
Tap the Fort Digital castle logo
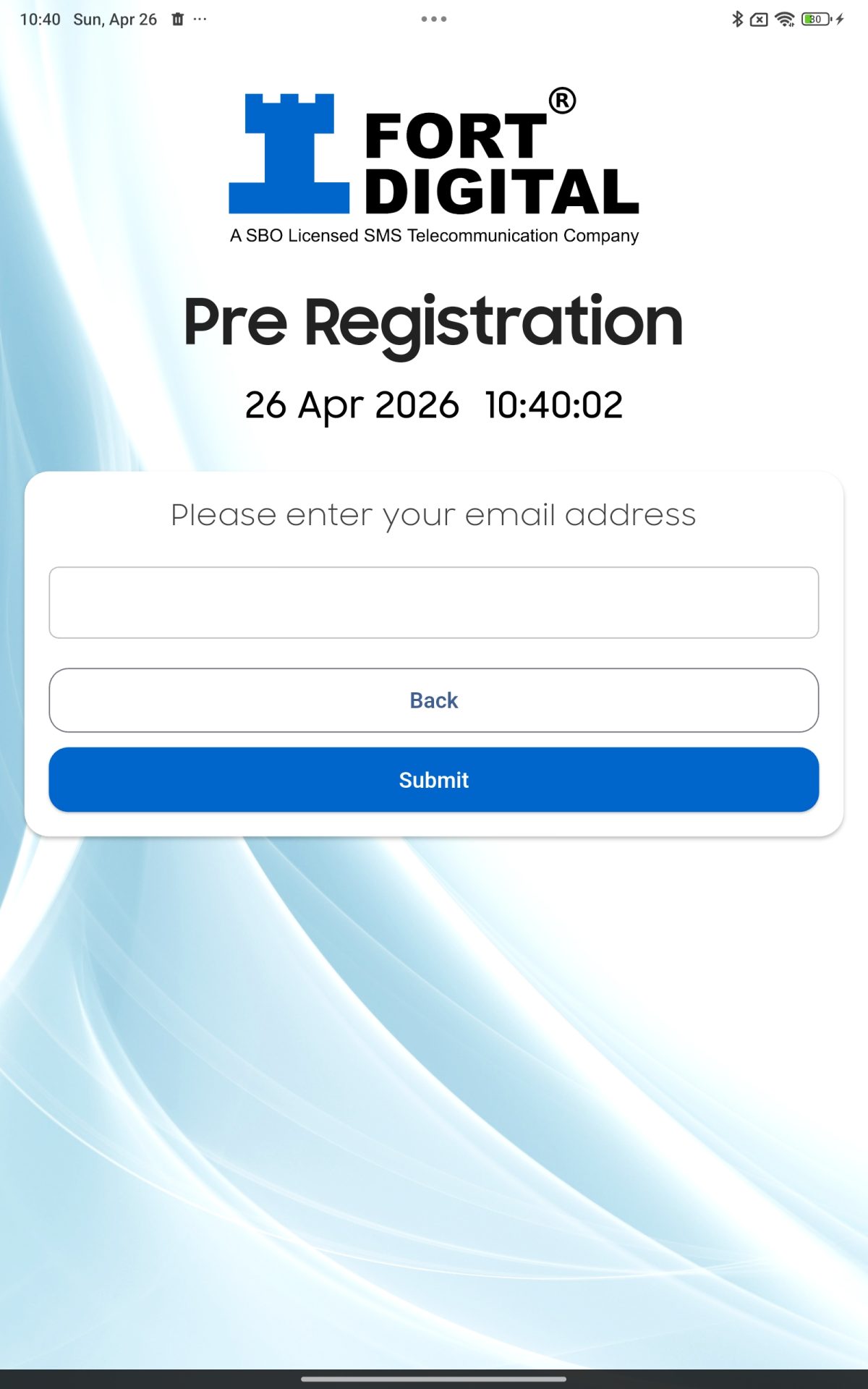[289, 153]
